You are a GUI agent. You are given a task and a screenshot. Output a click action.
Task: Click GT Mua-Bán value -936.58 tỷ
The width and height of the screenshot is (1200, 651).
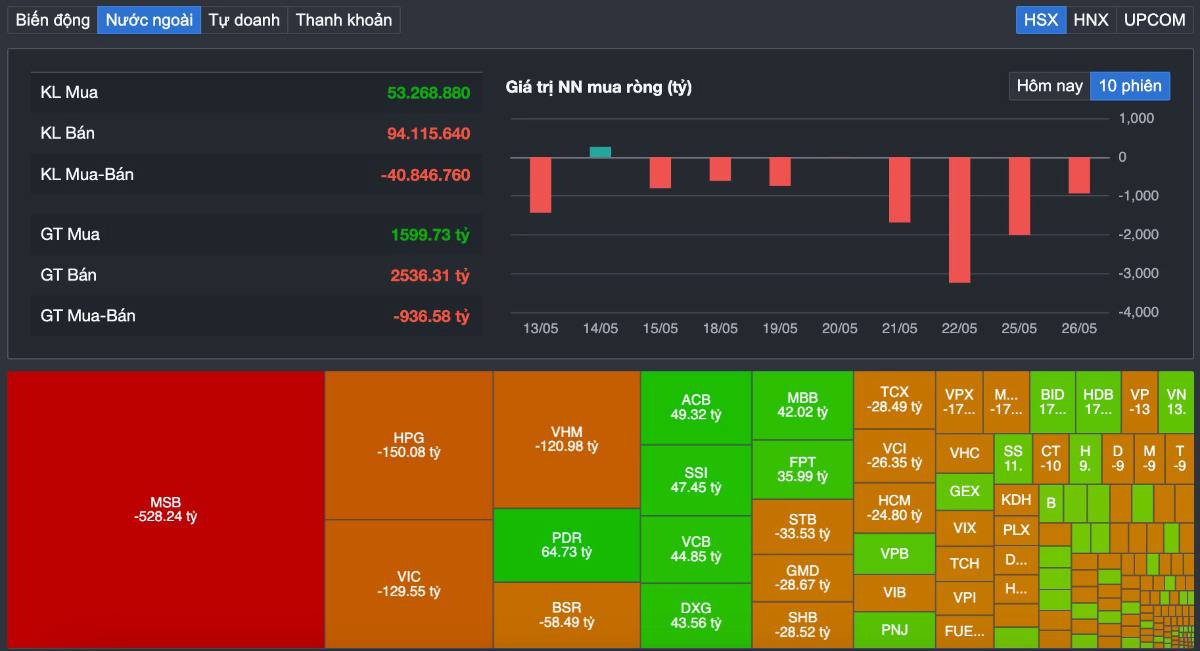431,316
